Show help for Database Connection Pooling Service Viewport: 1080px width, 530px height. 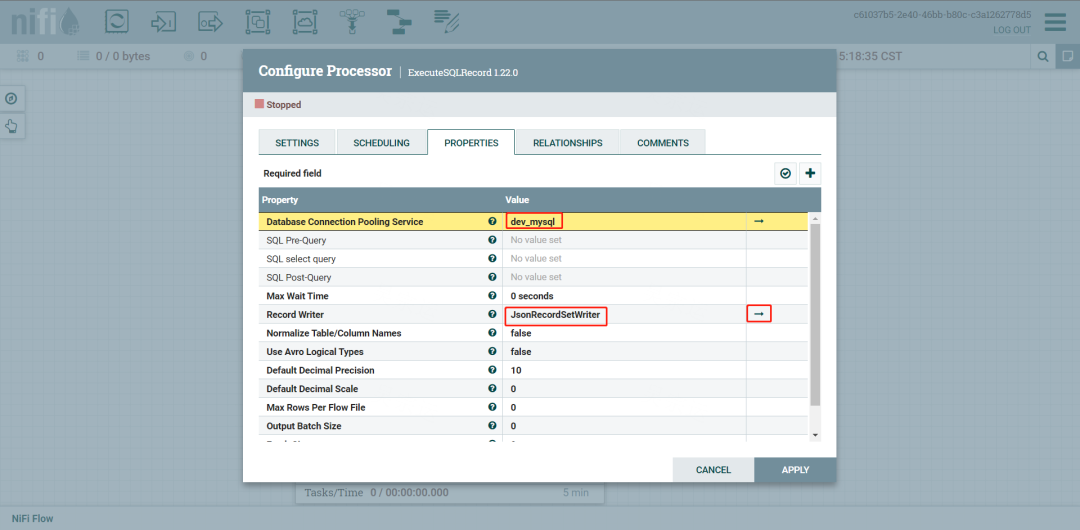tap(492, 221)
